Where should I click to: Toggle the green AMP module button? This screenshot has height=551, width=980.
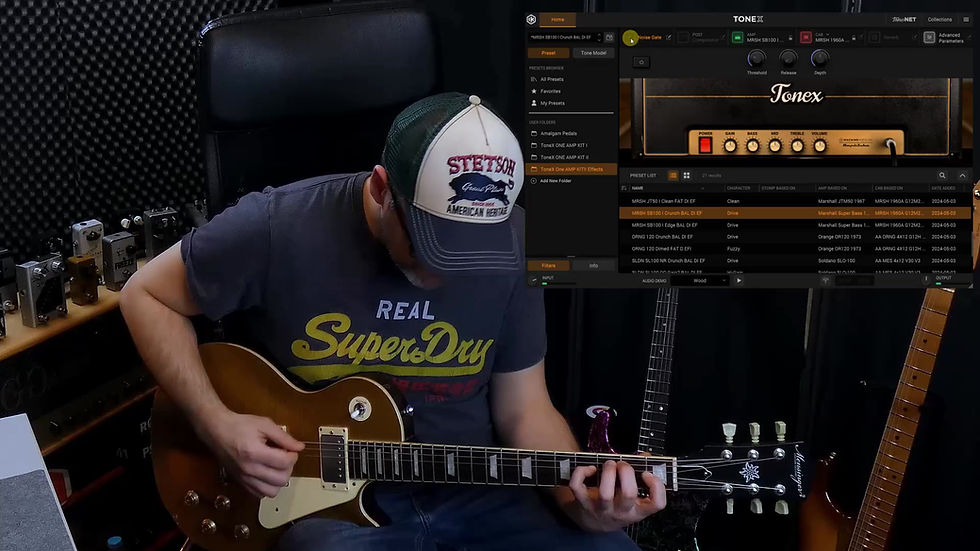738,38
